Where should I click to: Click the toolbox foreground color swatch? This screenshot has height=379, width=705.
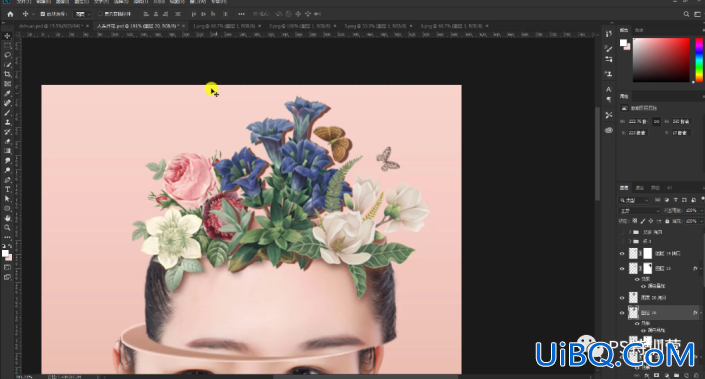[5, 254]
